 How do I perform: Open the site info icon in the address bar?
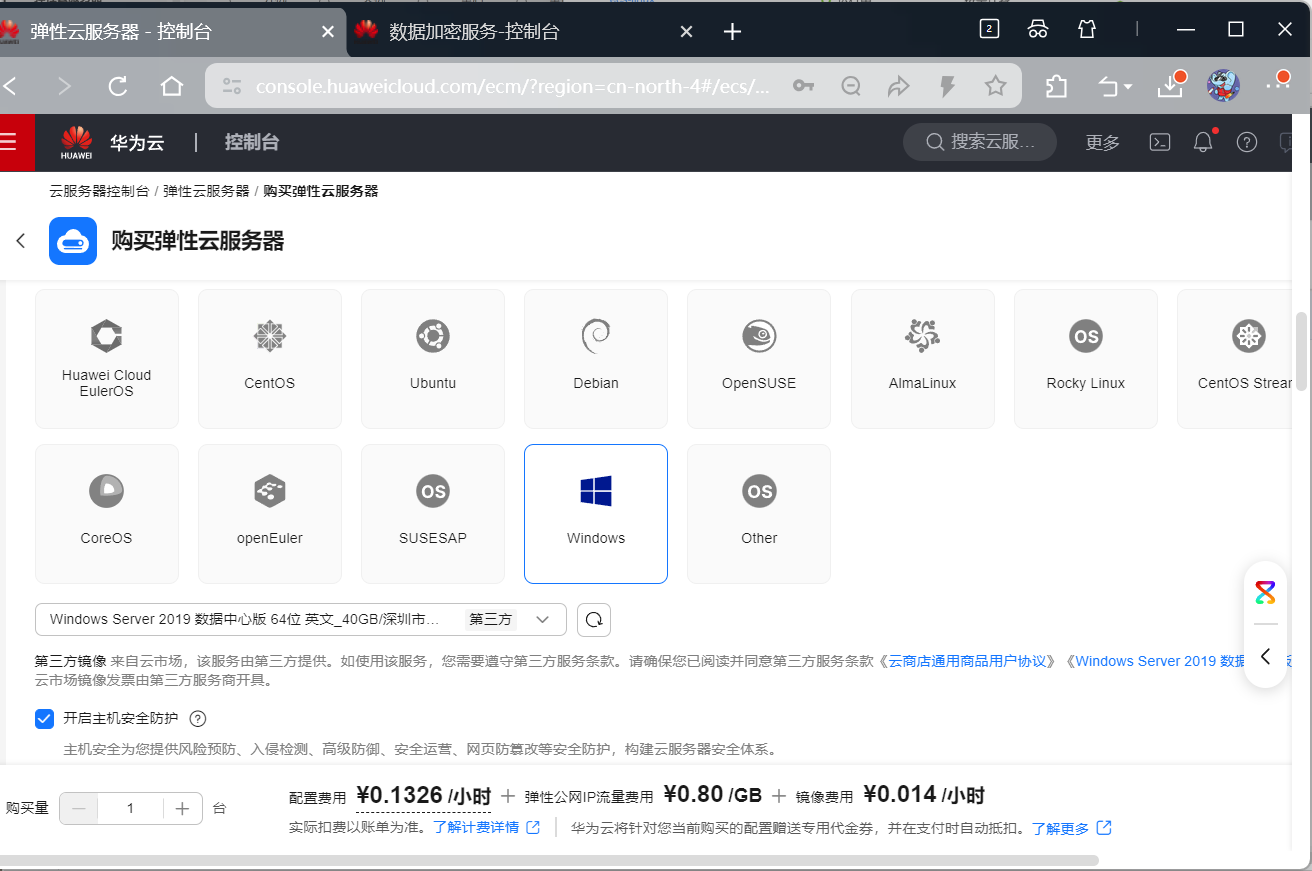pyautogui.click(x=232, y=86)
